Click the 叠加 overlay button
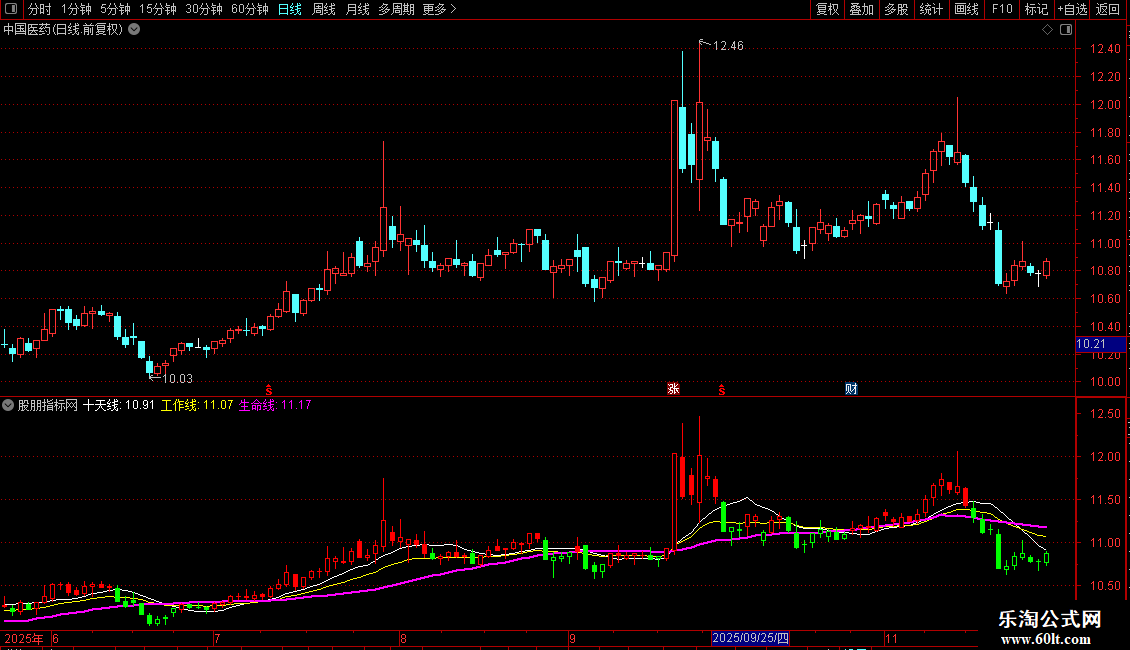The width and height of the screenshot is (1130, 650). point(862,9)
